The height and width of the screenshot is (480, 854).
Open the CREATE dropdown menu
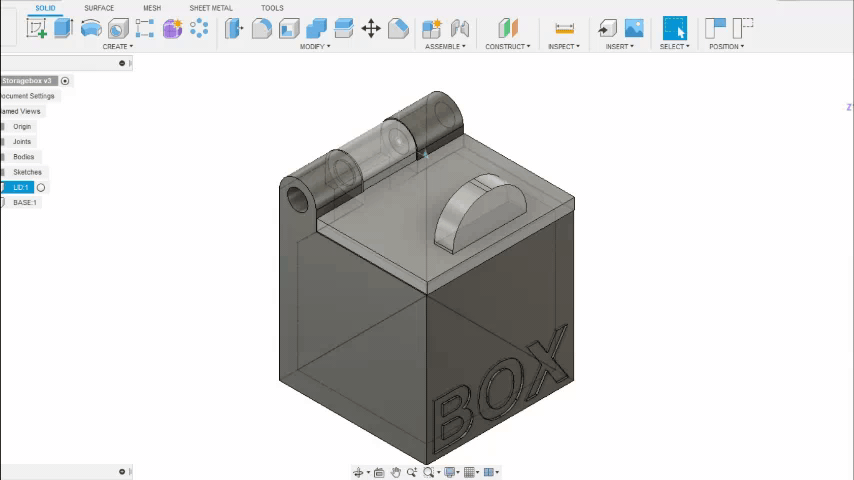click(x=117, y=47)
